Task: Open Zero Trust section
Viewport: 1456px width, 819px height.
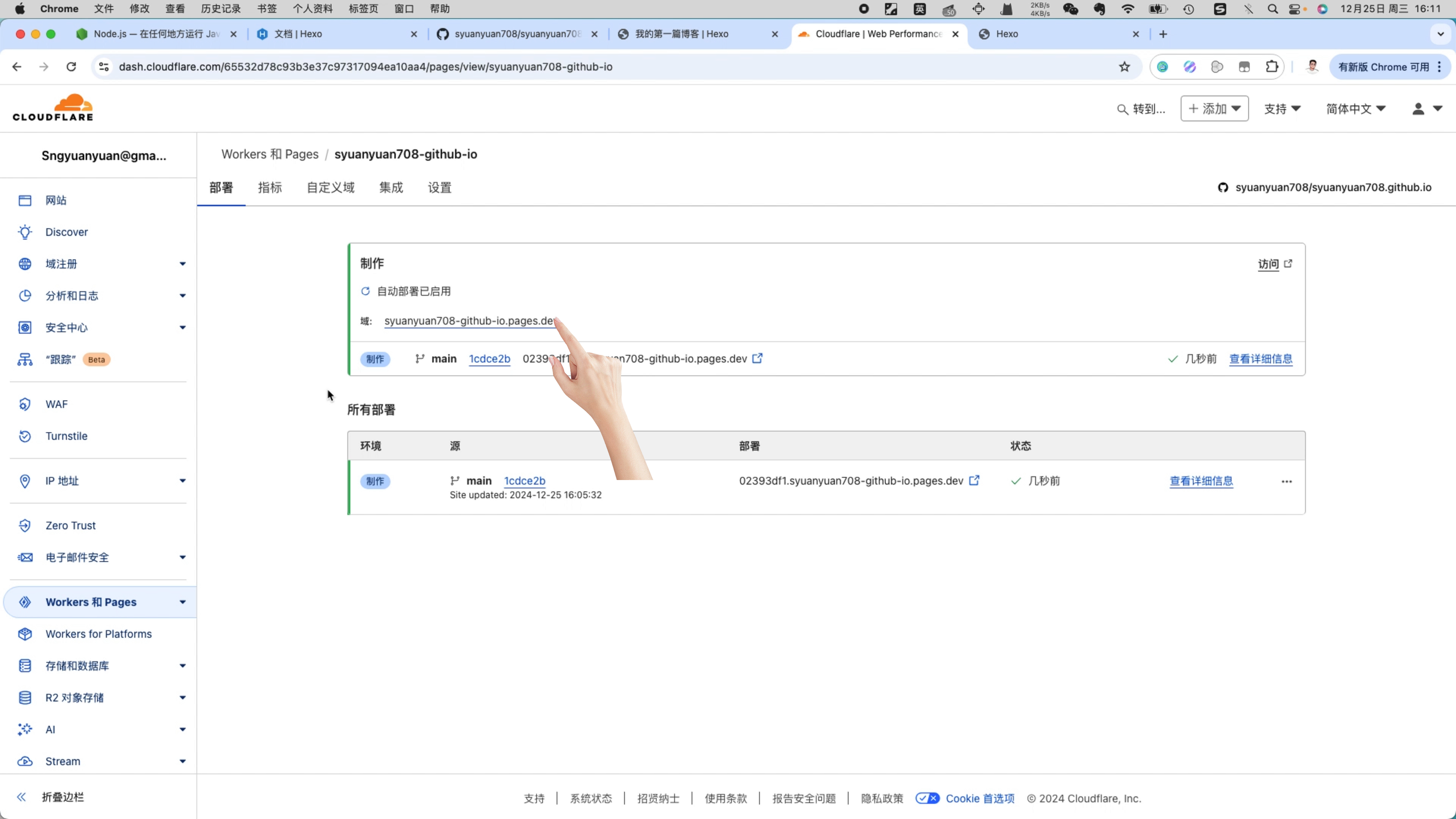Action: [x=70, y=525]
